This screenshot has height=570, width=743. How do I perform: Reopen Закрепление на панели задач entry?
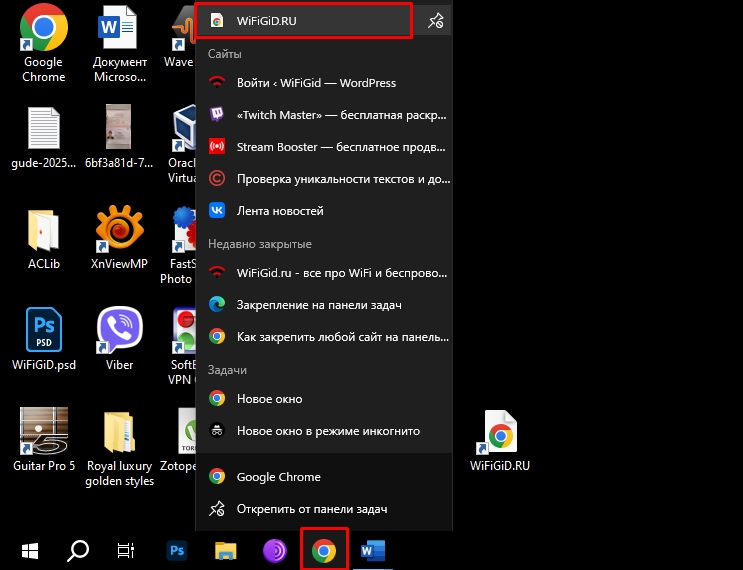(324, 305)
